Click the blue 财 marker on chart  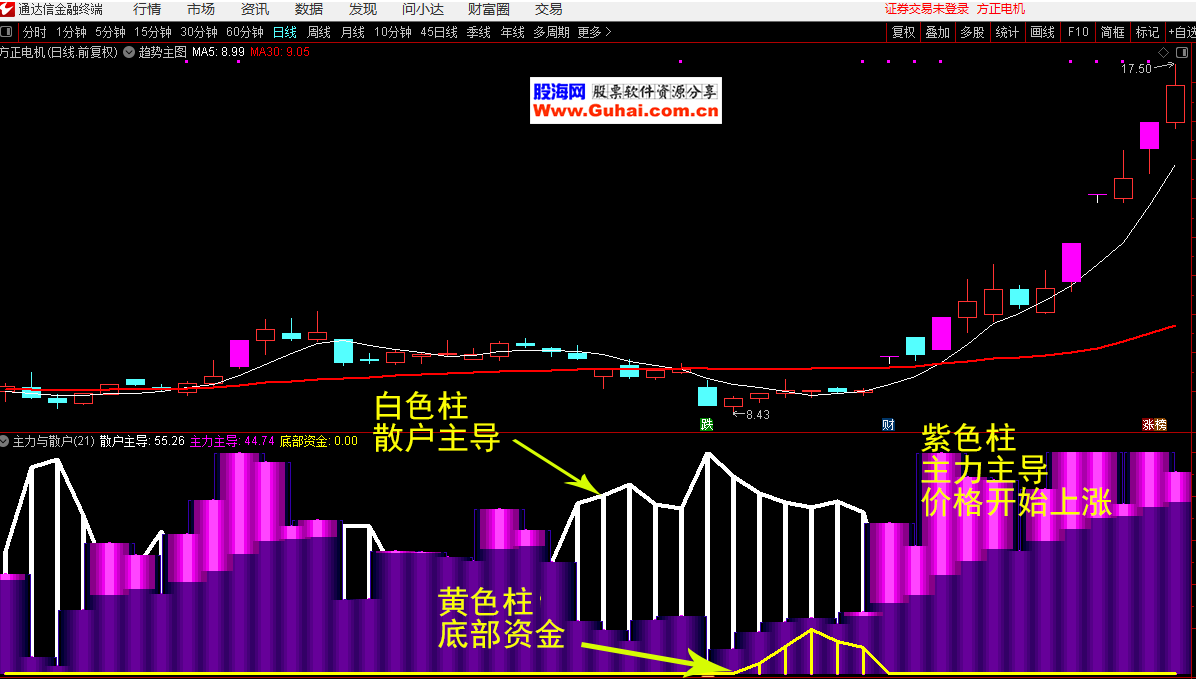click(x=888, y=424)
